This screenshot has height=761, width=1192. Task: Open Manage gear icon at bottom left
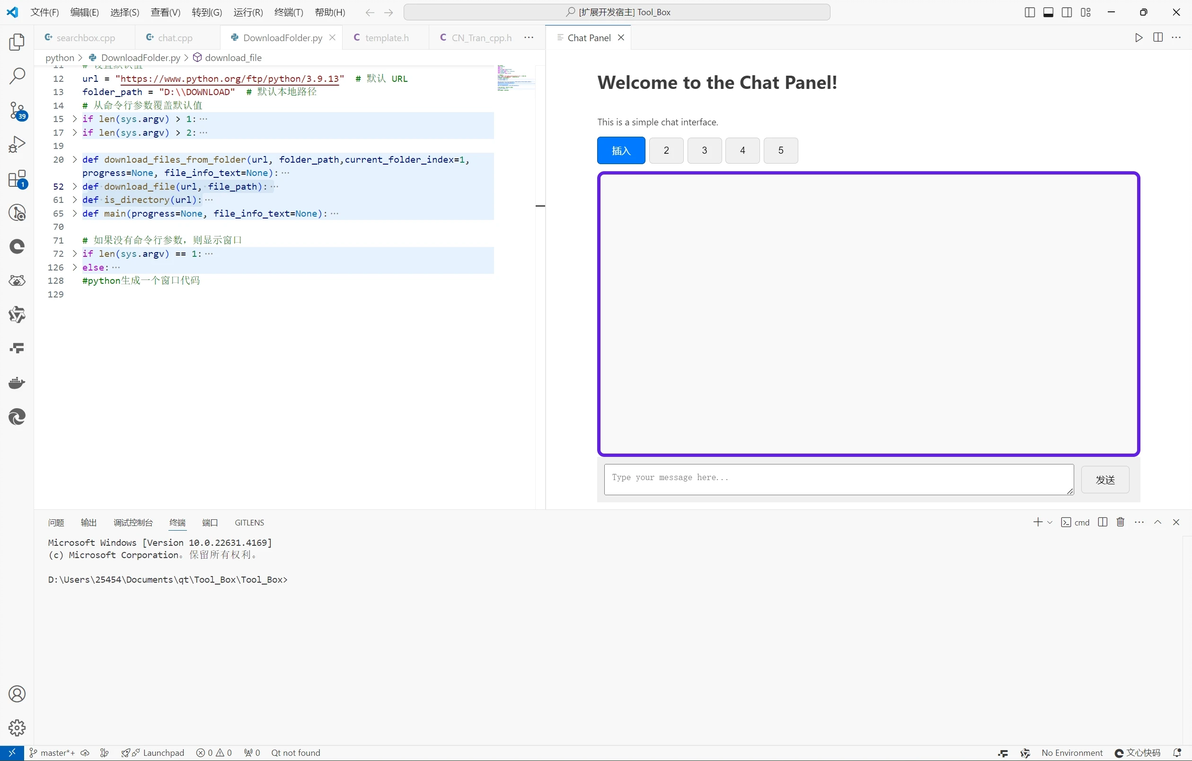[17, 728]
